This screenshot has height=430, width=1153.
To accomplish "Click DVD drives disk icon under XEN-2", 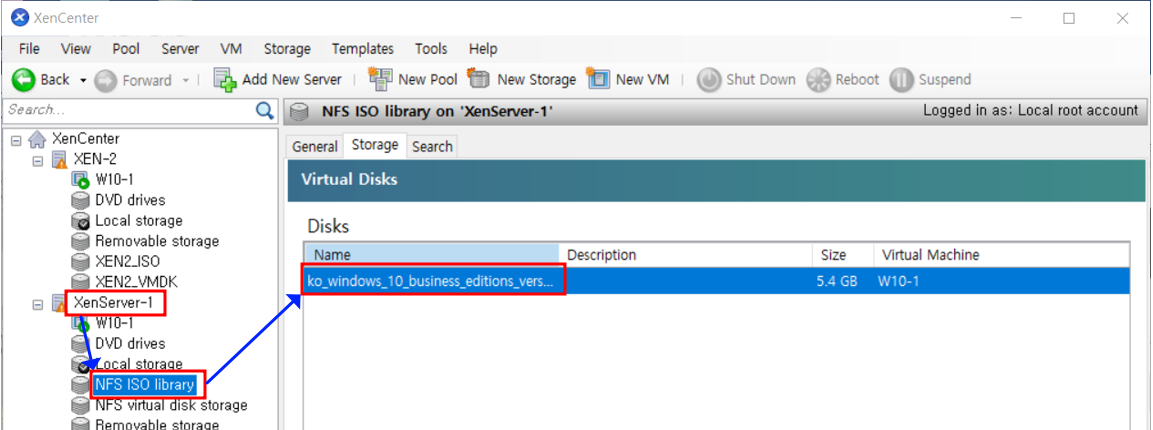I will [80, 200].
